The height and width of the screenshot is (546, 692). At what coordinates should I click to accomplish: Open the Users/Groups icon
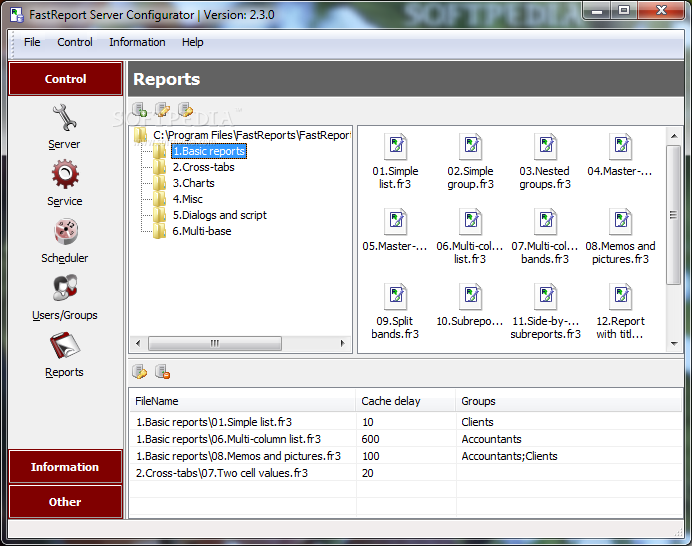[65, 288]
